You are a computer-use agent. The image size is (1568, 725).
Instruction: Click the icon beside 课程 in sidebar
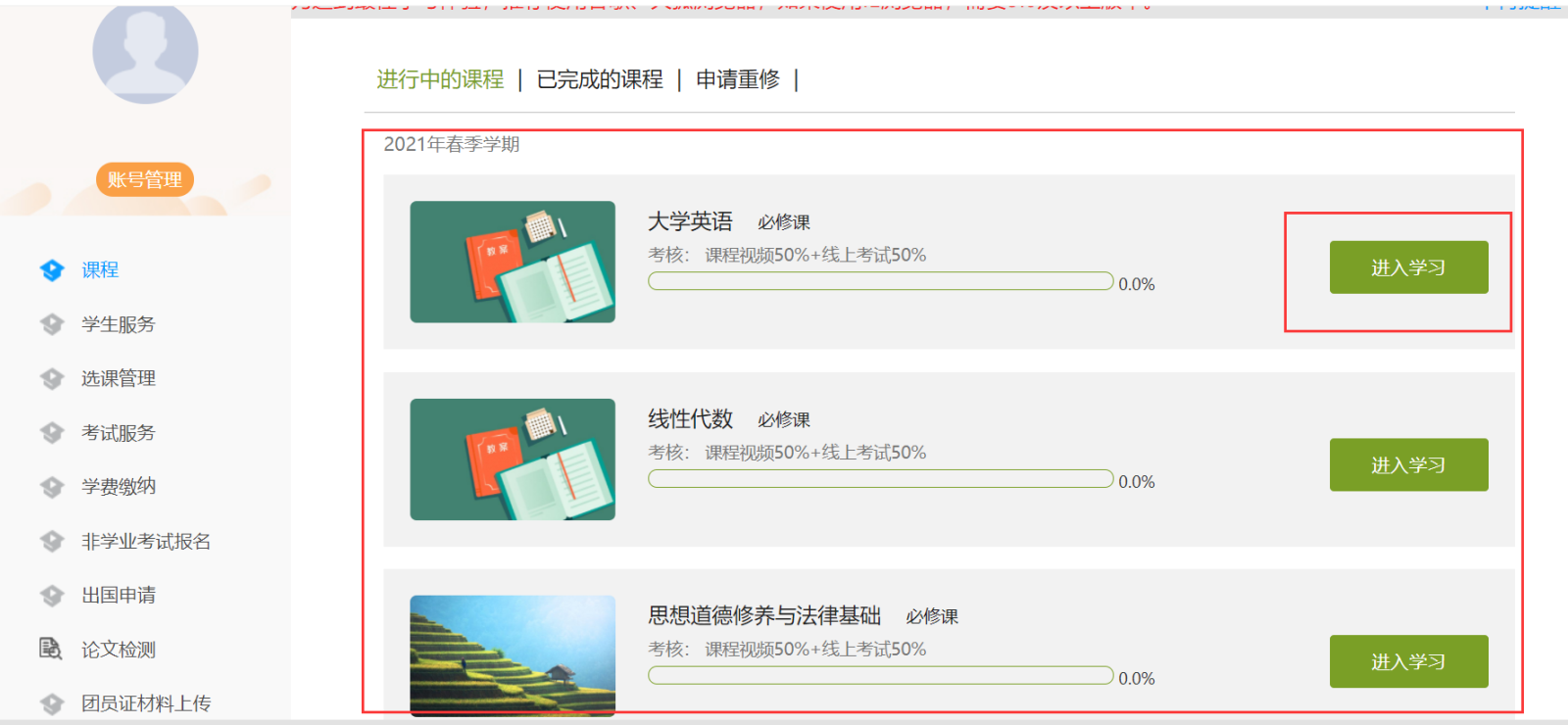point(52,270)
